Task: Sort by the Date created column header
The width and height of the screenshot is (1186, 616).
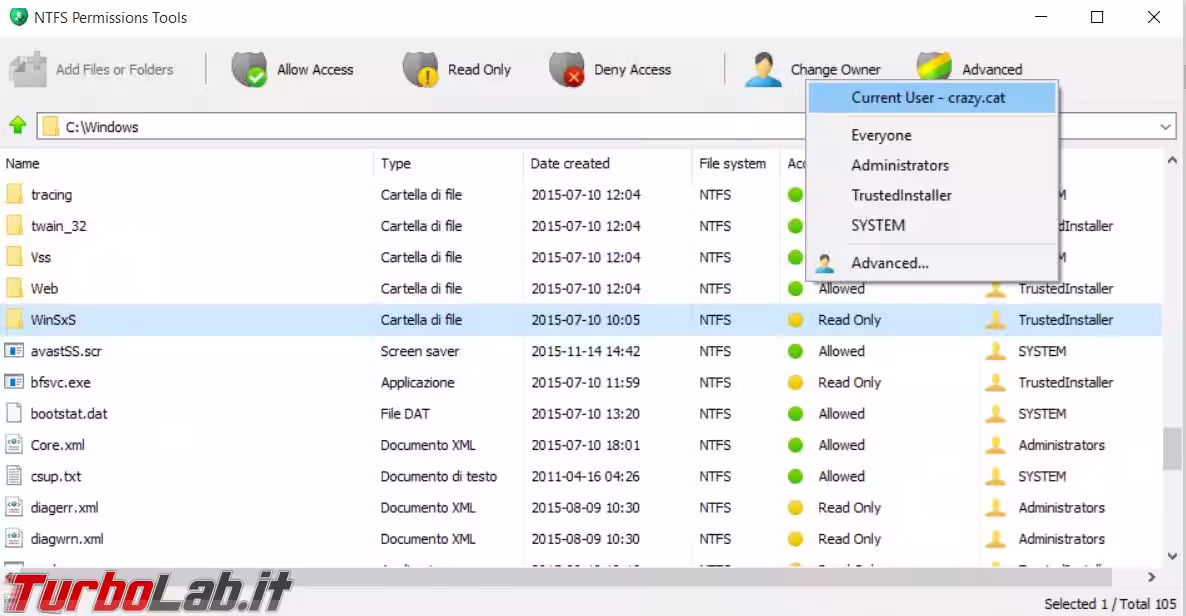Action: [570, 163]
